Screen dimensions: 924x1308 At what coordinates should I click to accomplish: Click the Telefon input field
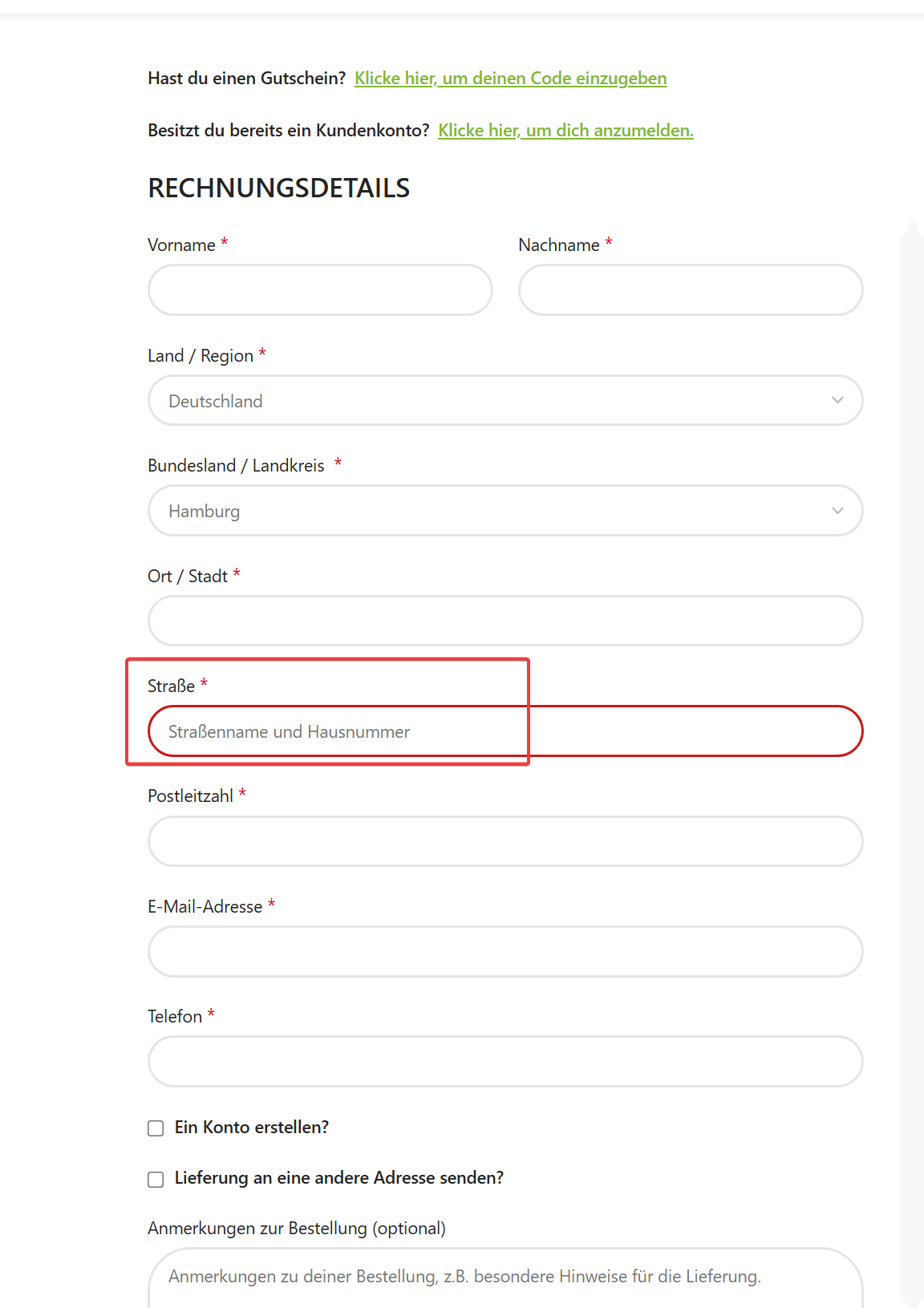point(505,1062)
